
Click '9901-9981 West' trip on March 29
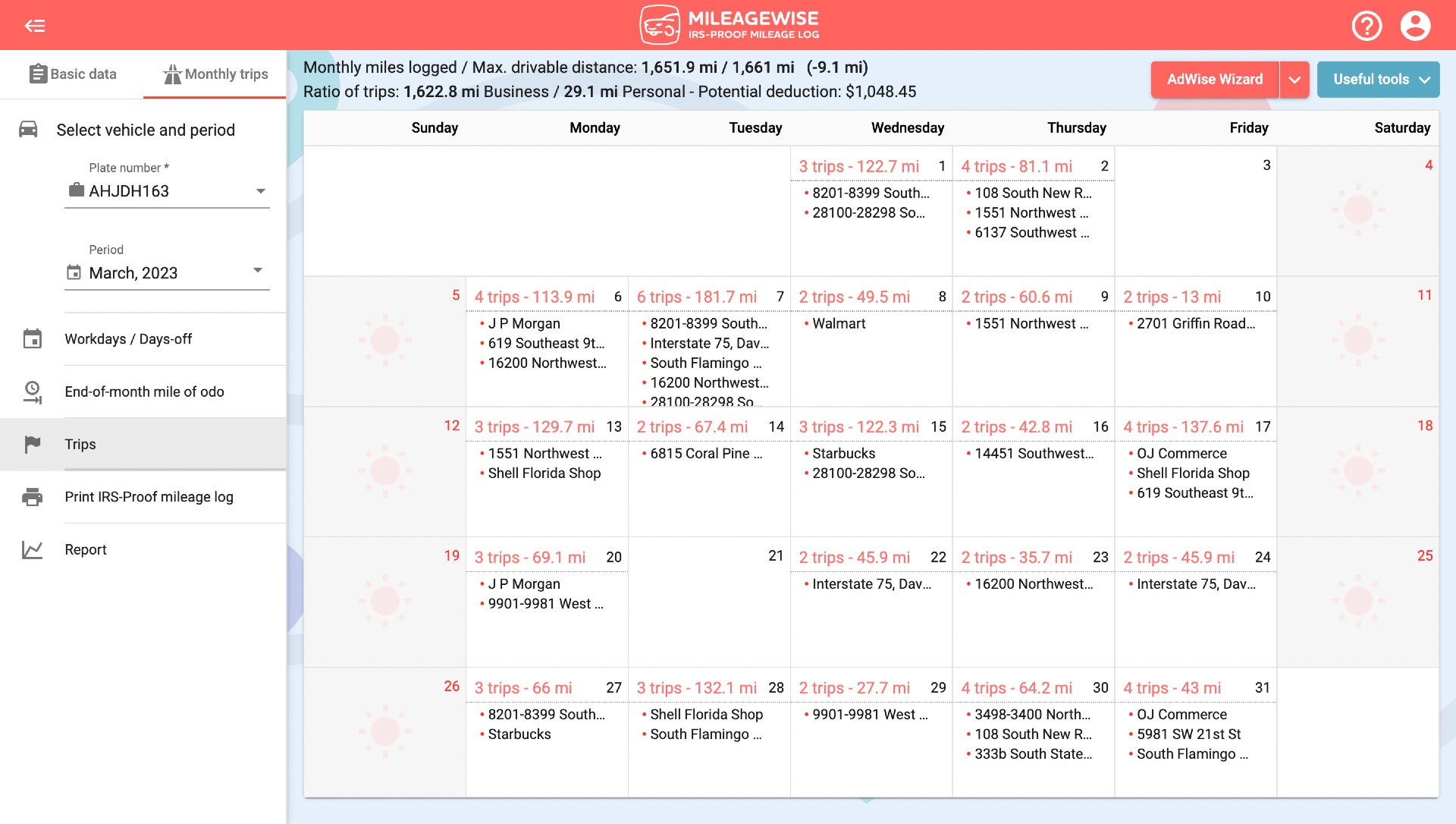pyautogui.click(x=870, y=714)
